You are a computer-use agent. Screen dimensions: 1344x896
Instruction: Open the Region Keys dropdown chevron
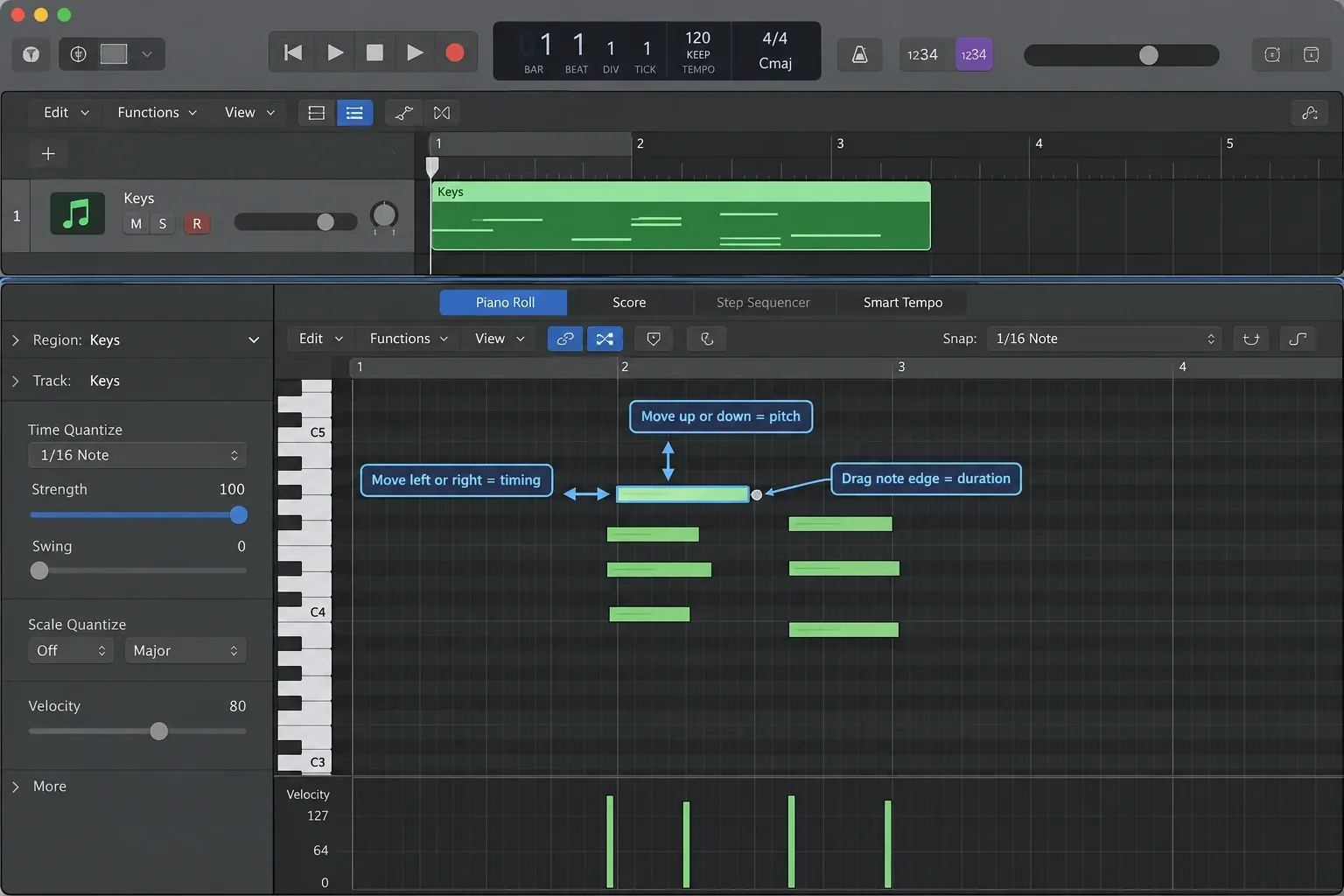click(x=254, y=340)
